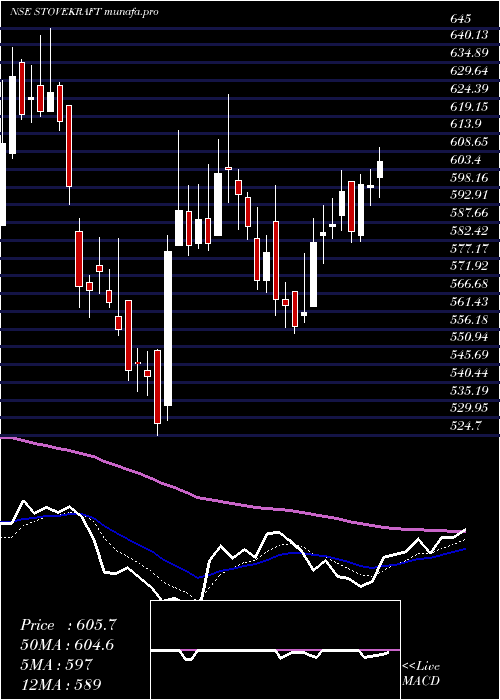Click the 556.18 price axis label
This screenshot has height=700, width=500.
469,319
